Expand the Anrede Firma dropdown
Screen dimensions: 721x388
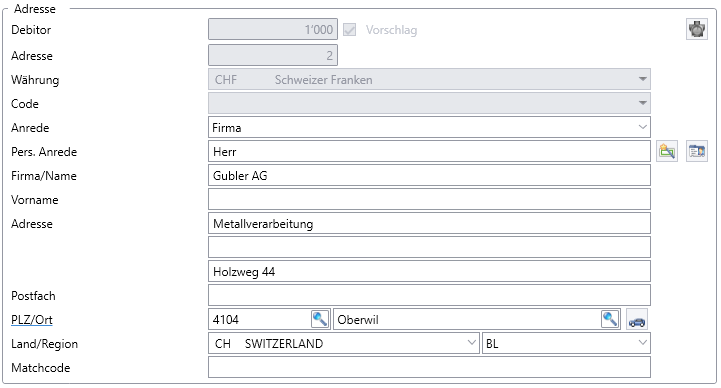(x=643, y=127)
